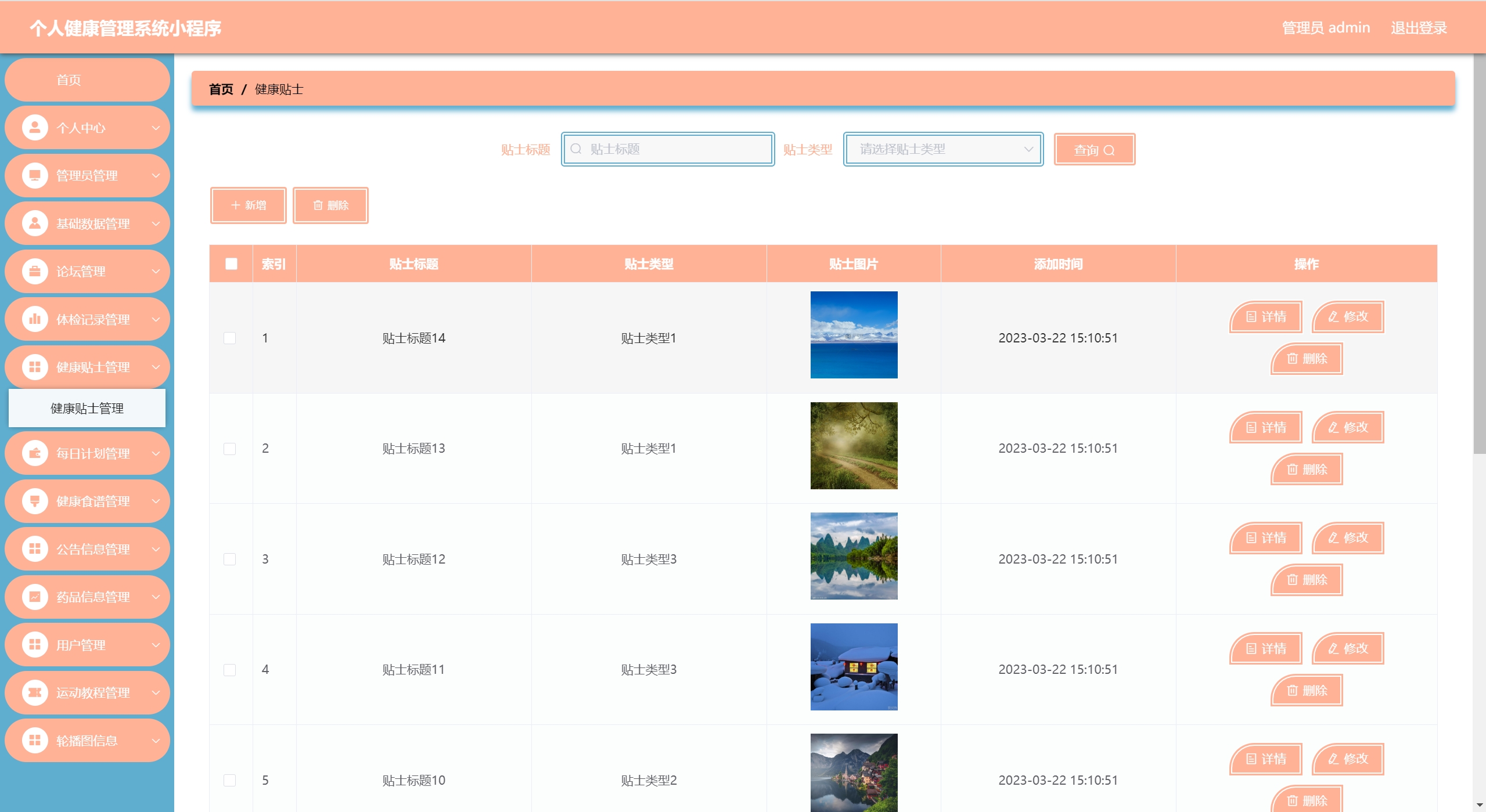Expand the 健康食谱管理 sidebar chevron
The height and width of the screenshot is (812, 1486).
click(x=156, y=501)
